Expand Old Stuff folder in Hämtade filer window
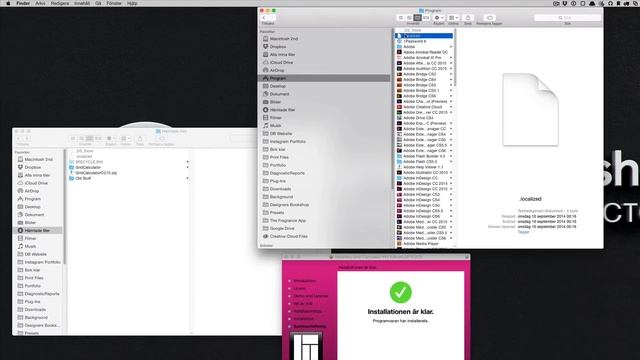The height and width of the screenshot is (360, 640). (x=188, y=178)
